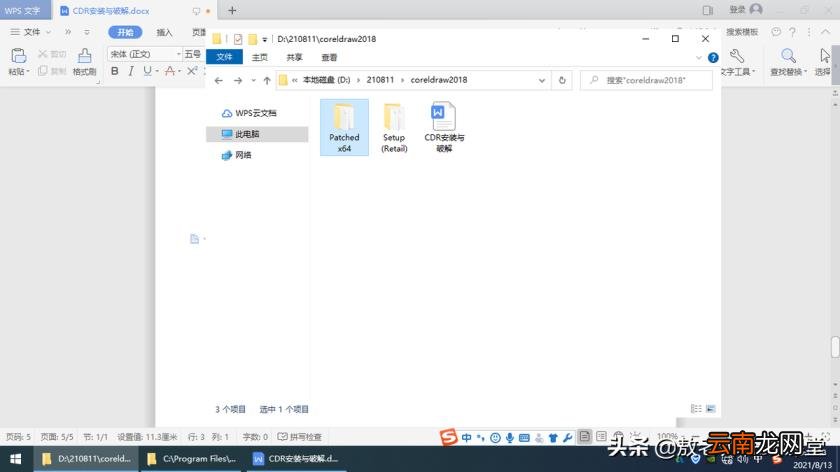Open Sogou skin shirt icon
Screen dimensions: 840x472
(553, 438)
